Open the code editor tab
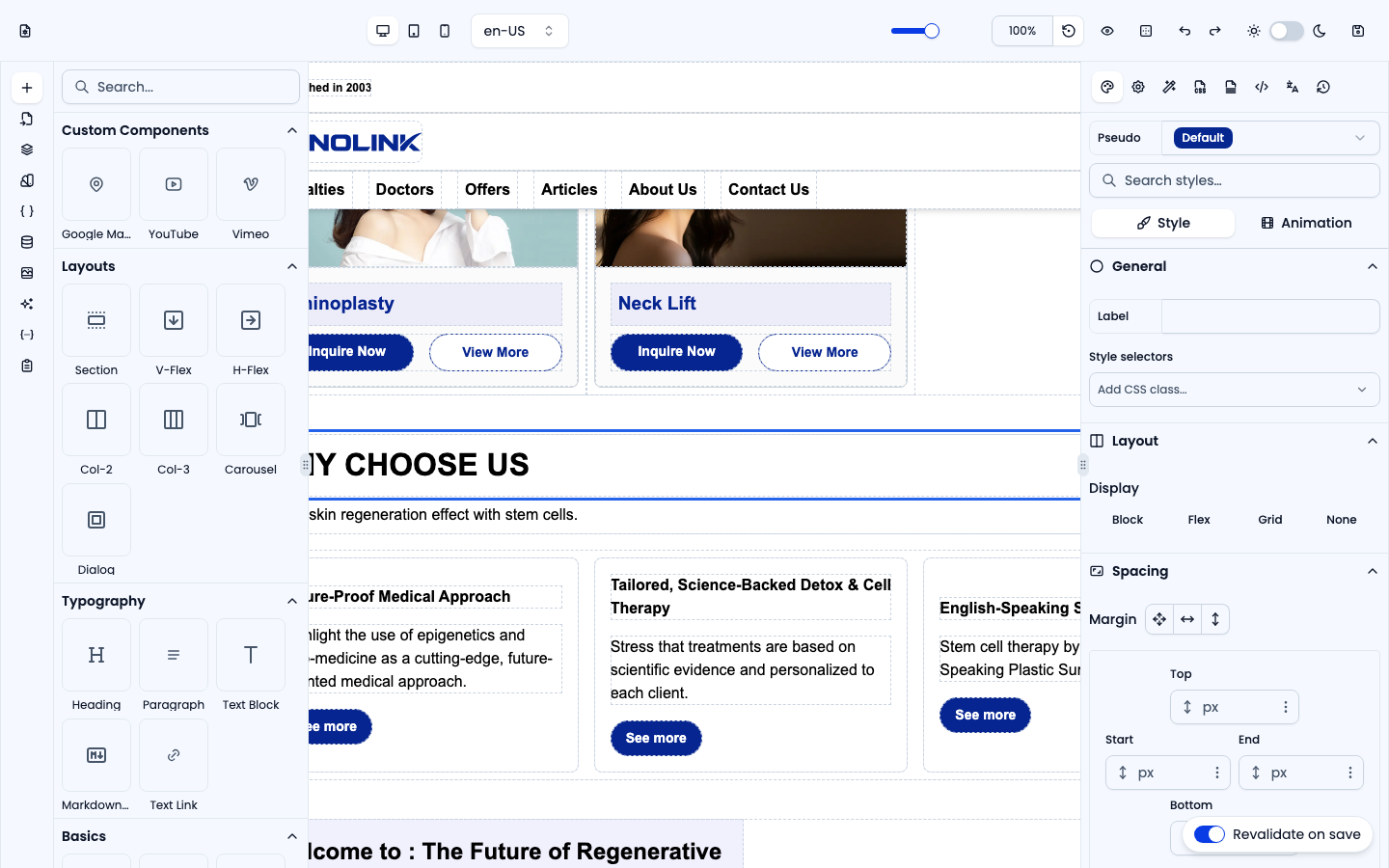 tap(1262, 87)
